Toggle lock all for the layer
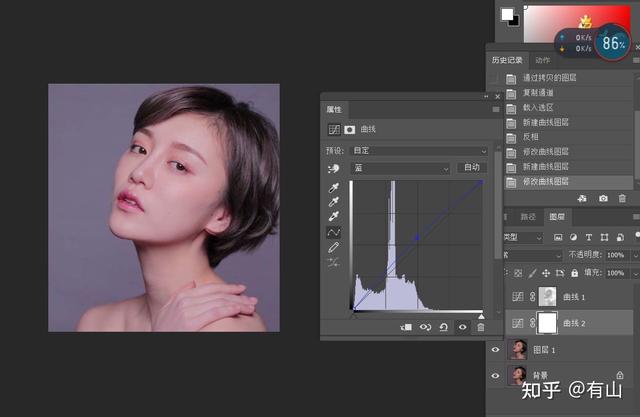This screenshot has width=640, height=417. 574,273
